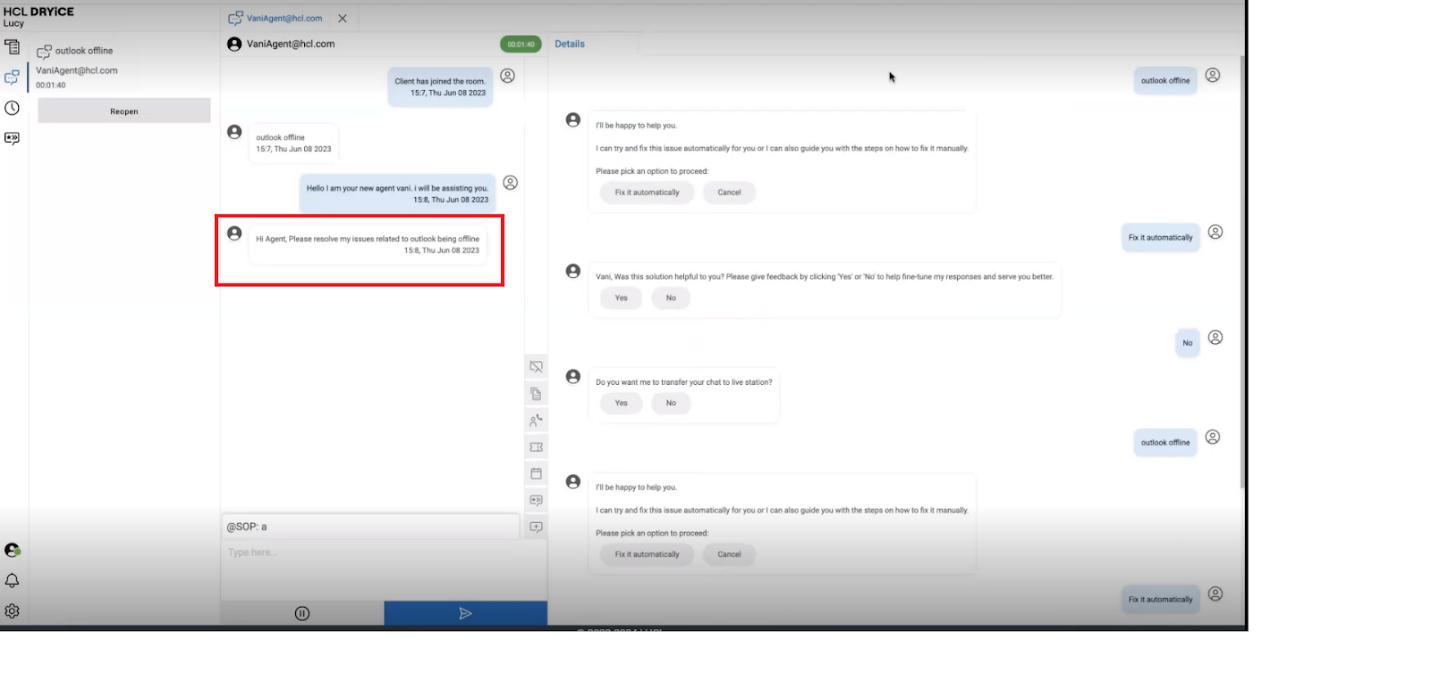1431x679 pixels.
Task: Click the client's 'outlook offline' message at 15:7
Action: [x=294, y=143]
